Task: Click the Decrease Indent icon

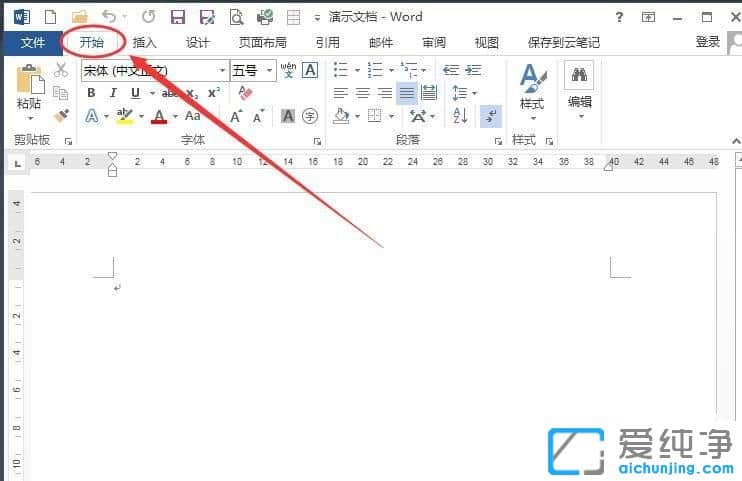Action: 450,70
